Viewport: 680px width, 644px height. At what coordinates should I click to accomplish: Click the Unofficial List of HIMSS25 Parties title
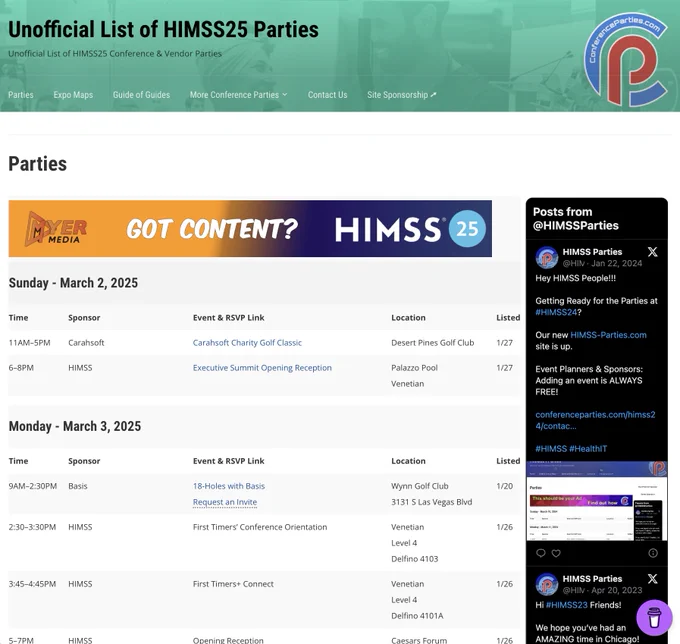pos(163,29)
